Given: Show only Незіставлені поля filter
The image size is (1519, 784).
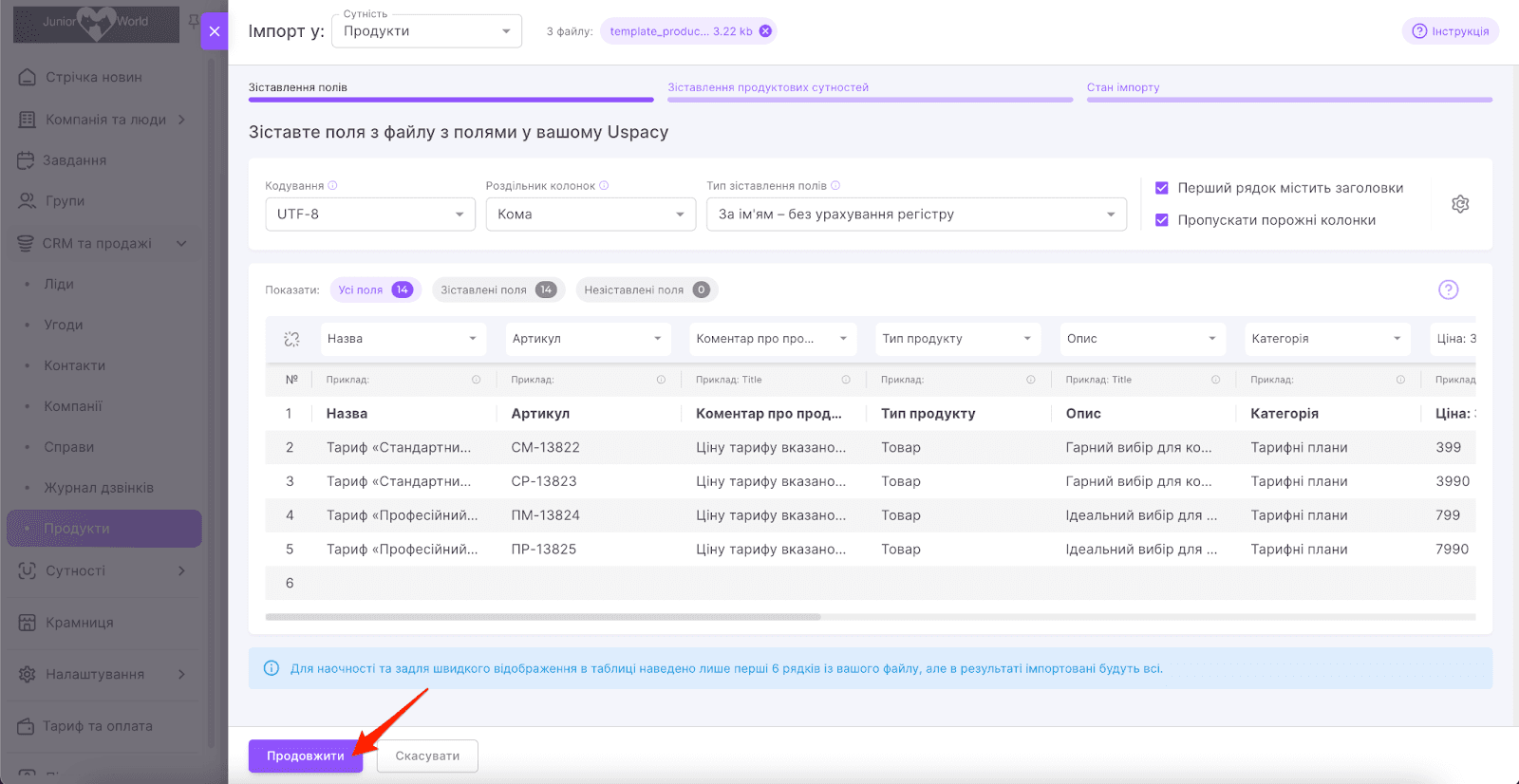Looking at the screenshot, I should (646, 289).
